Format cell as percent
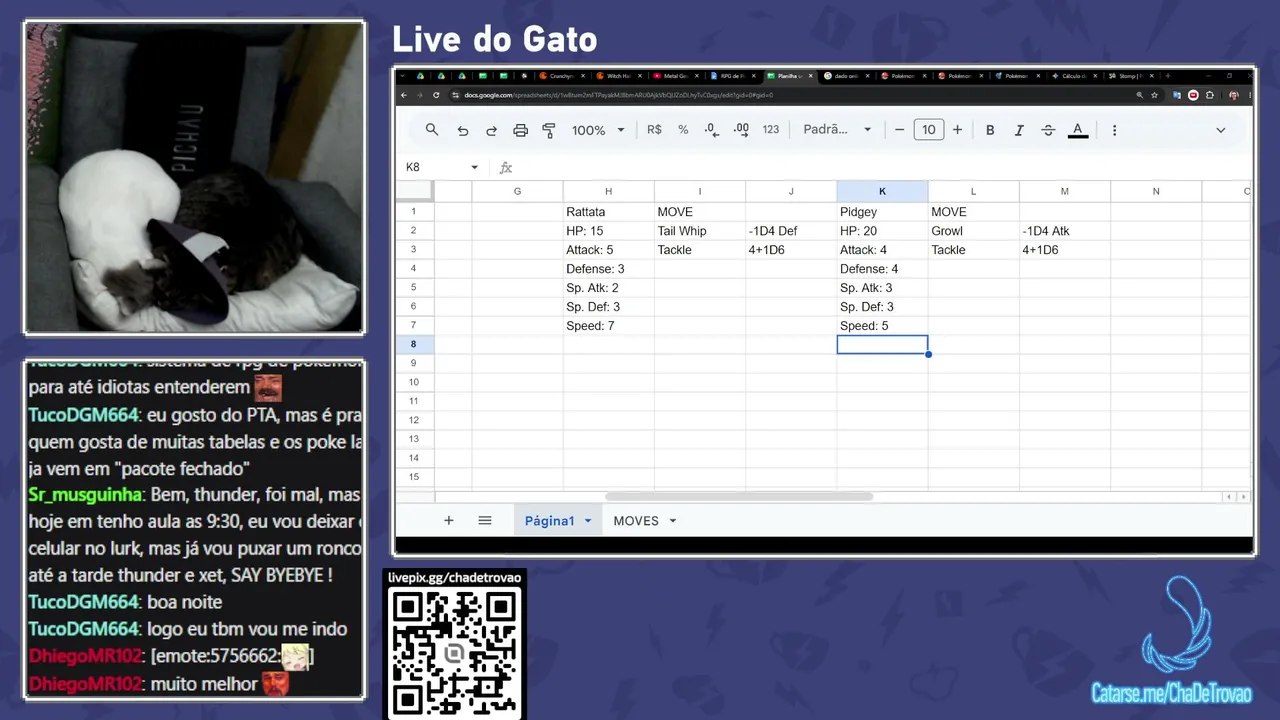Screen dimensions: 1280x720 683,130
